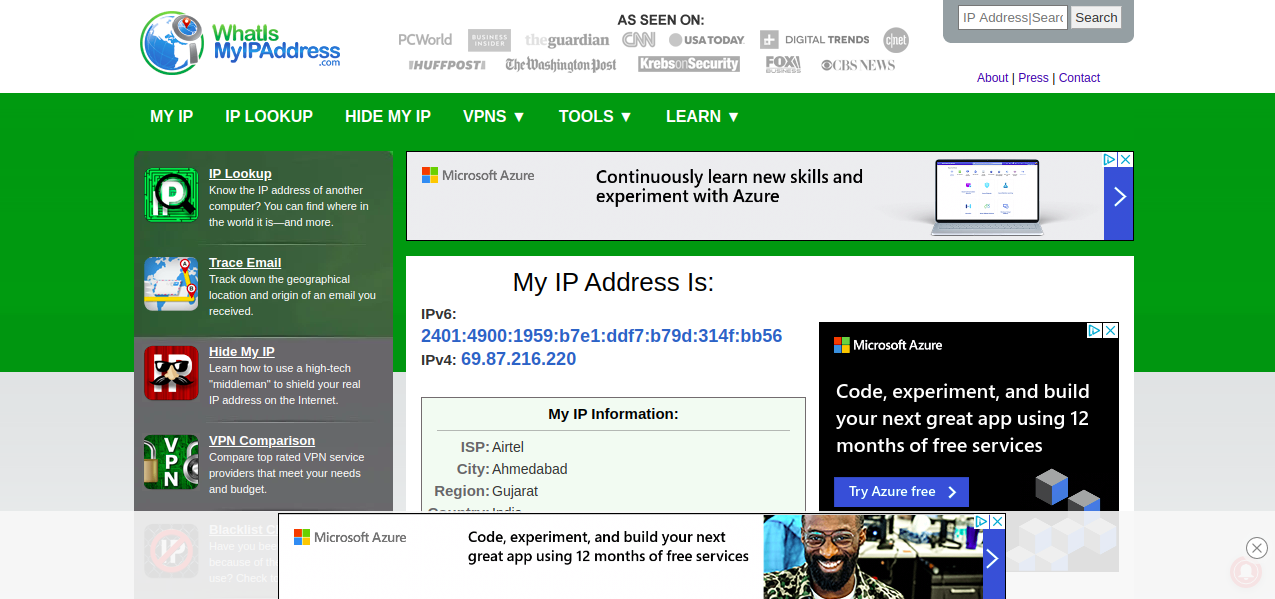Click the Search button
This screenshot has height=599, width=1275.
pyautogui.click(x=1096, y=18)
